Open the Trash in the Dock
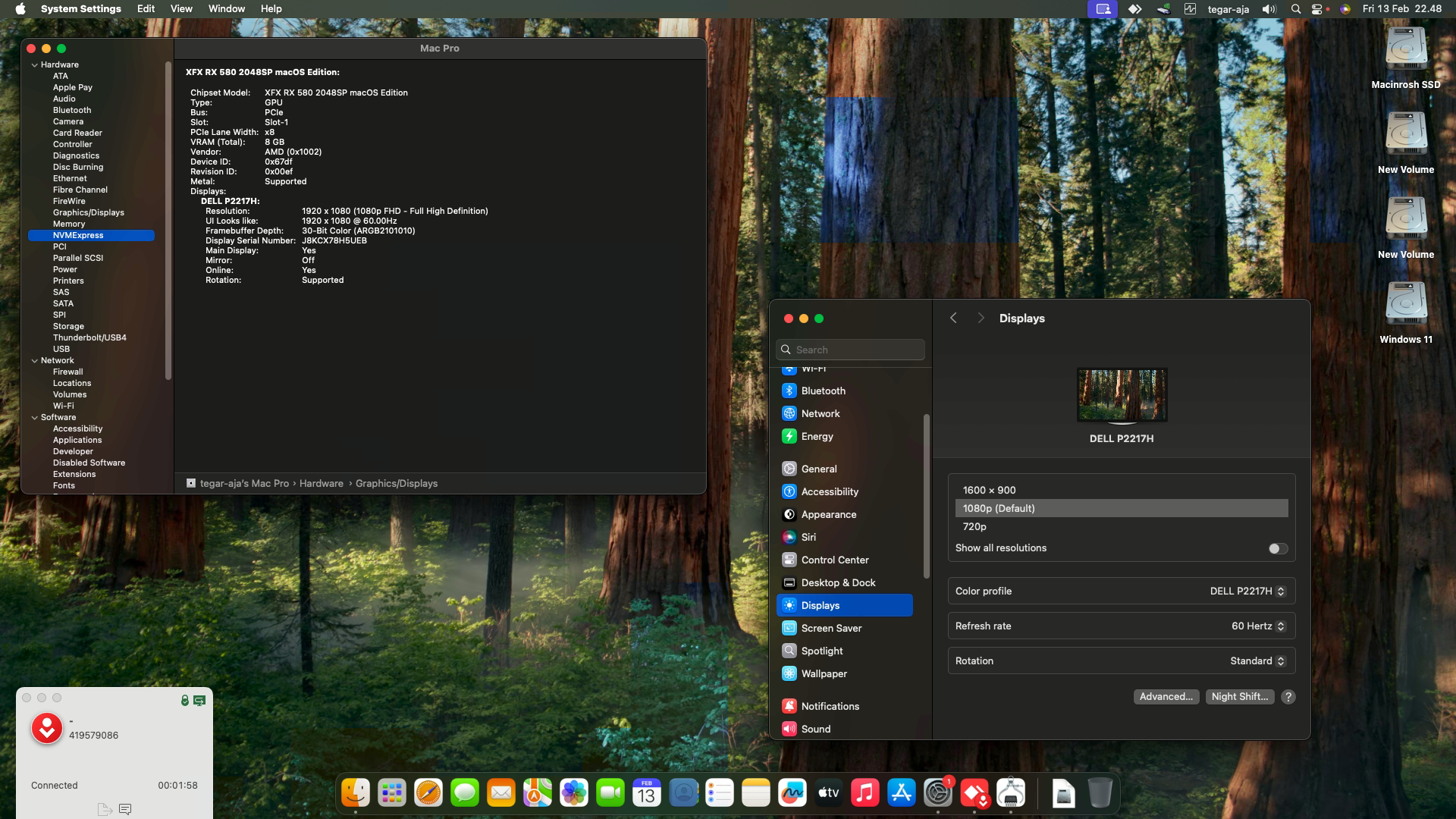1456x819 pixels. [x=1100, y=793]
